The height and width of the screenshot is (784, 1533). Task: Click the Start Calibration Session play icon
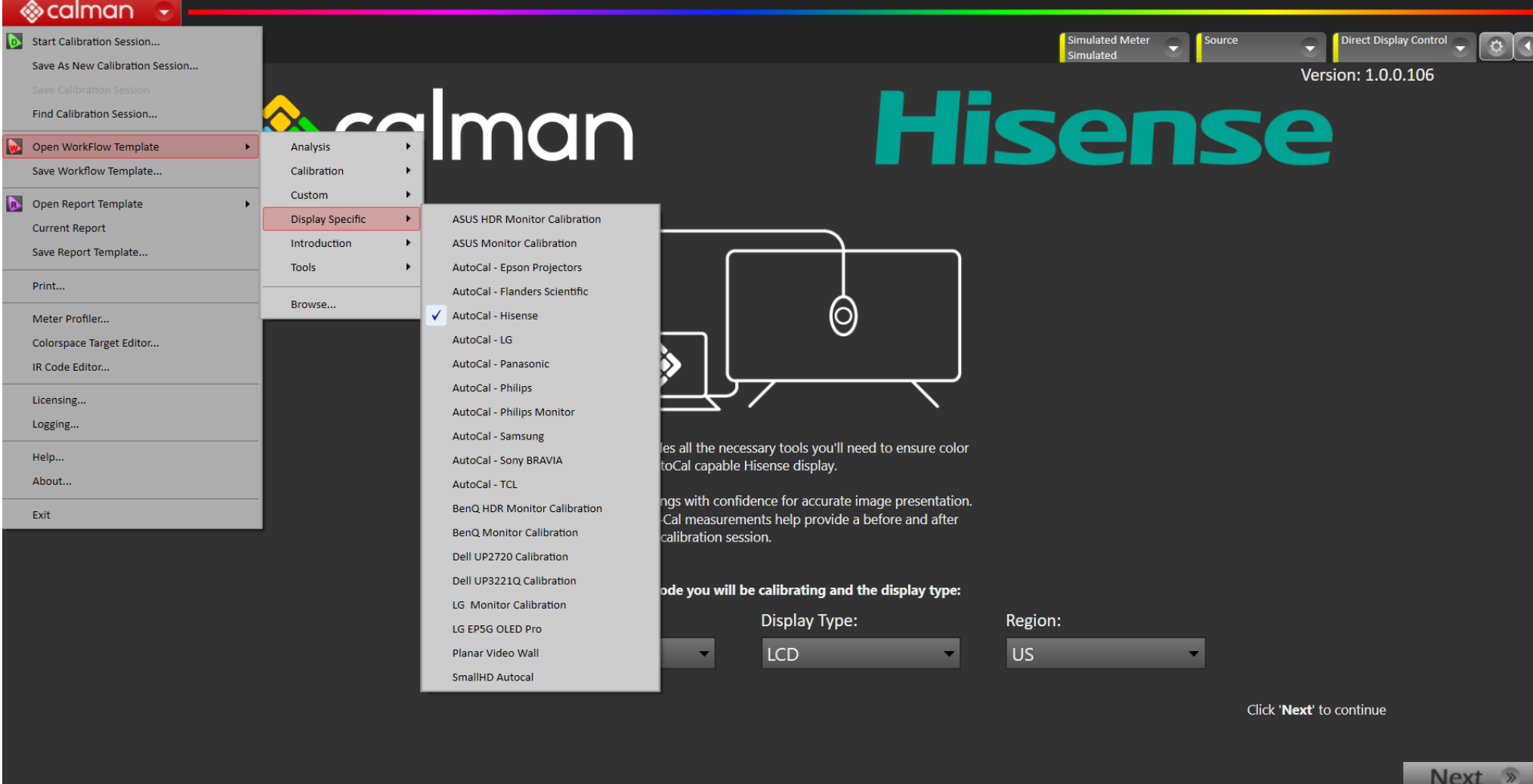pos(14,42)
